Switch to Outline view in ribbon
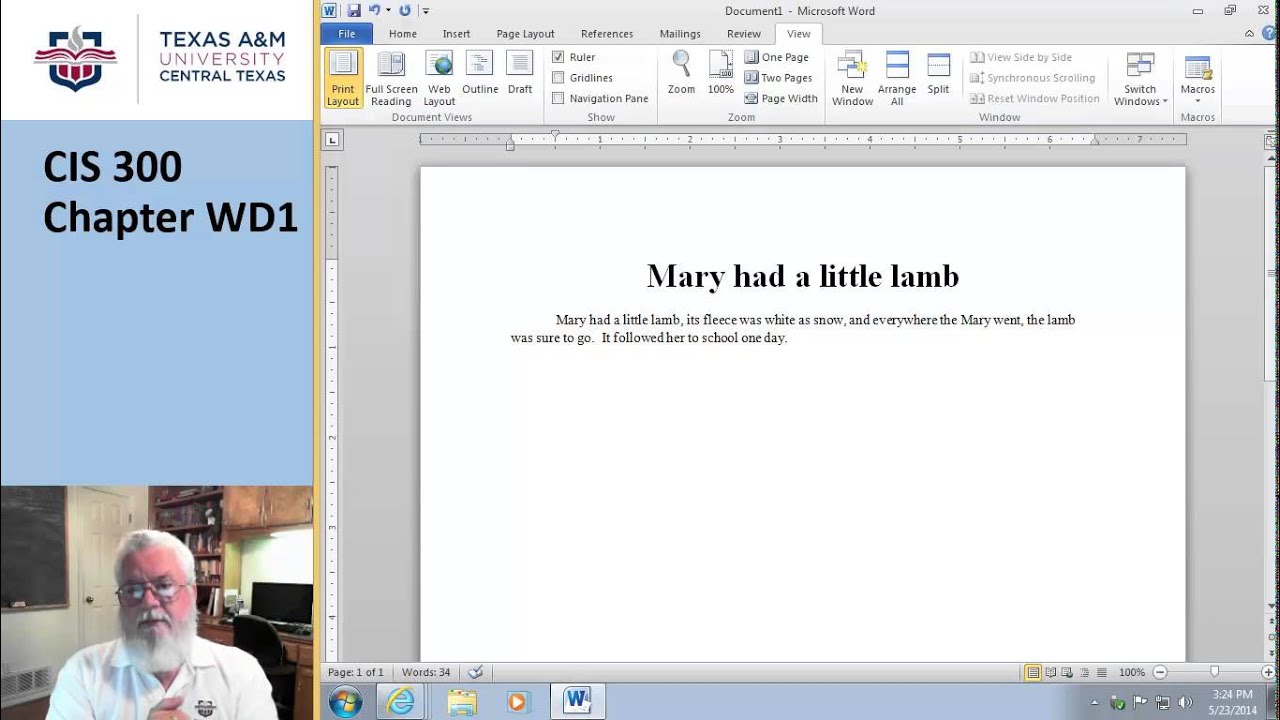1280x720 pixels. 480,74
